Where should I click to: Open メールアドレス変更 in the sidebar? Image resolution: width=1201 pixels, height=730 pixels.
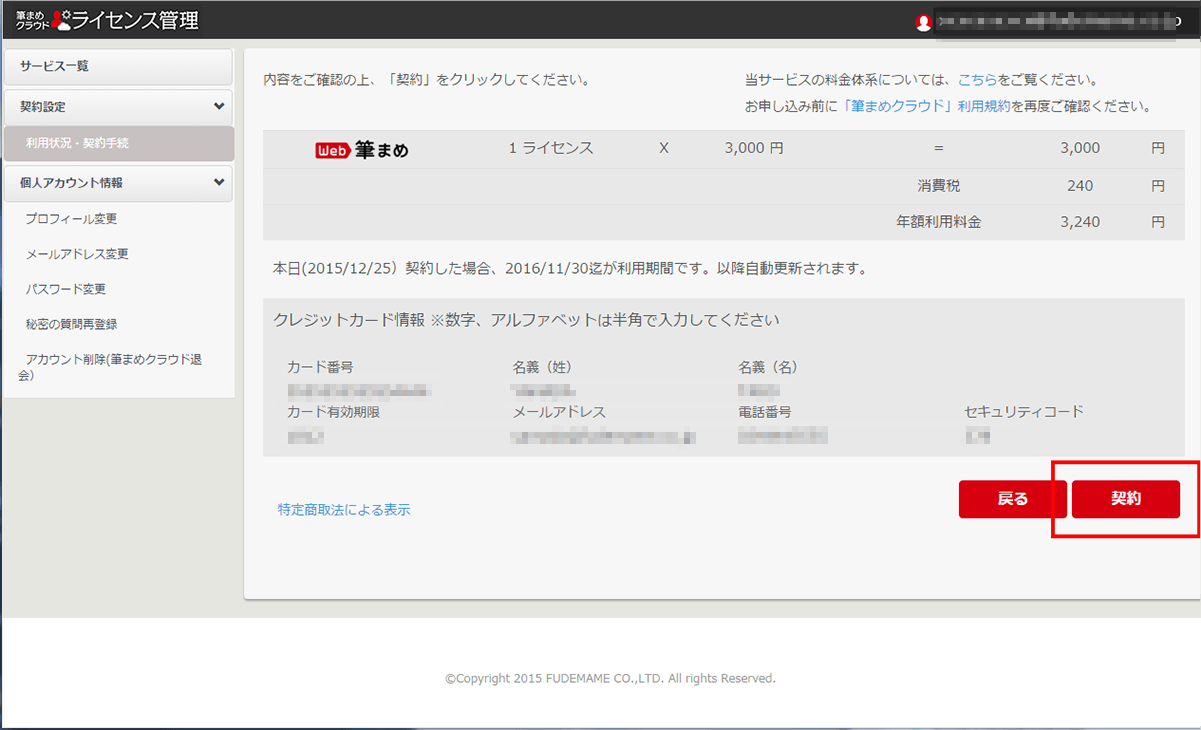[77, 254]
